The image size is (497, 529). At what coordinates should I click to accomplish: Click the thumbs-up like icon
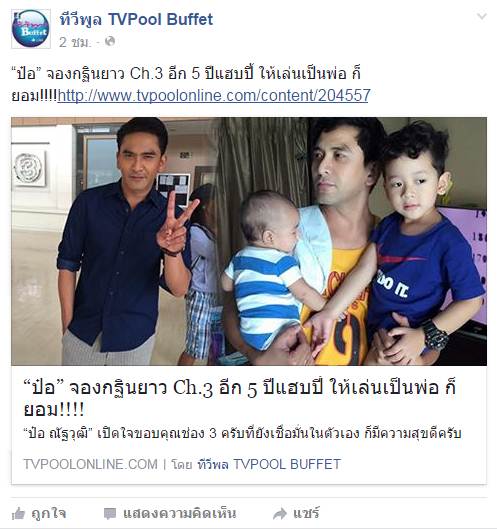(x=19, y=514)
